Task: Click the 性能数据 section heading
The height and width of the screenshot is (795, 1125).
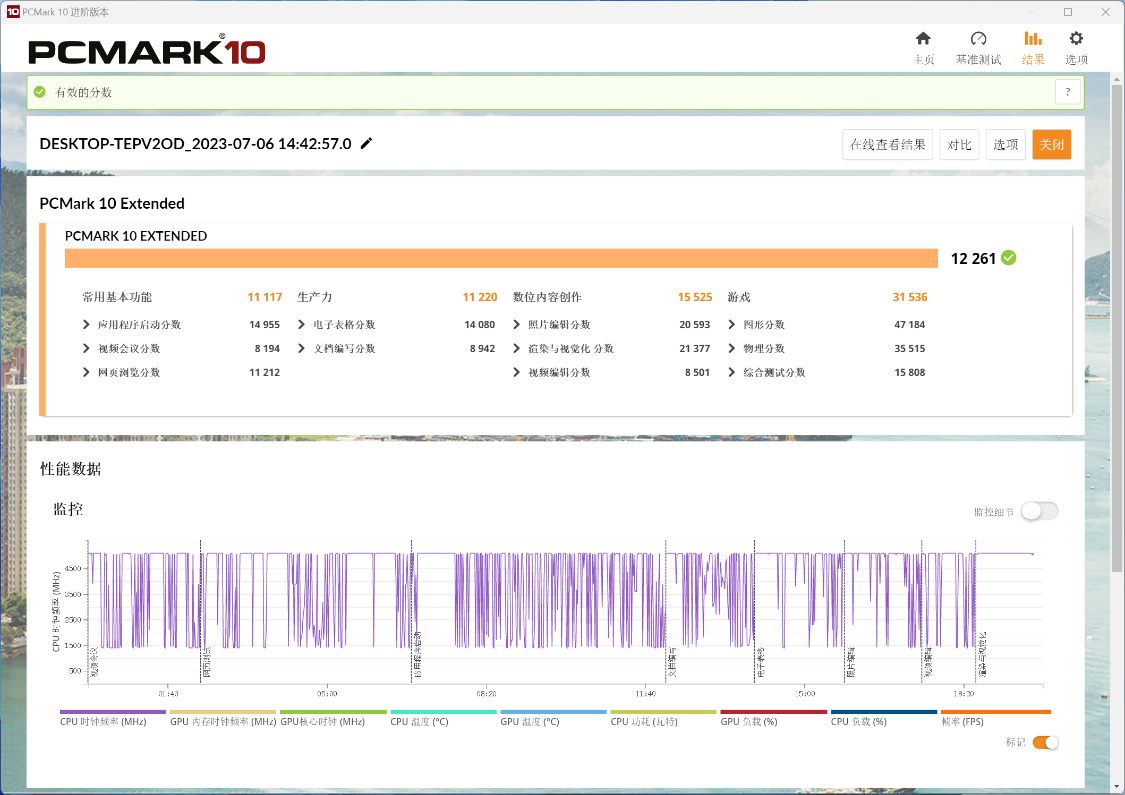Action: [x=70, y=469]
